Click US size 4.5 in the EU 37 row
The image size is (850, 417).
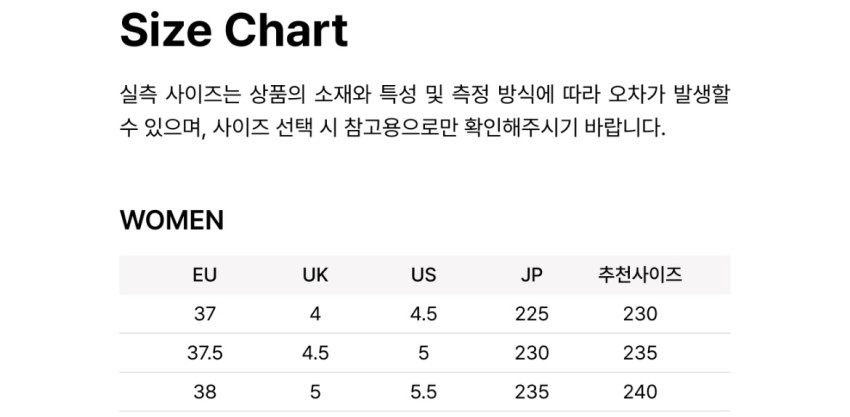424,314
